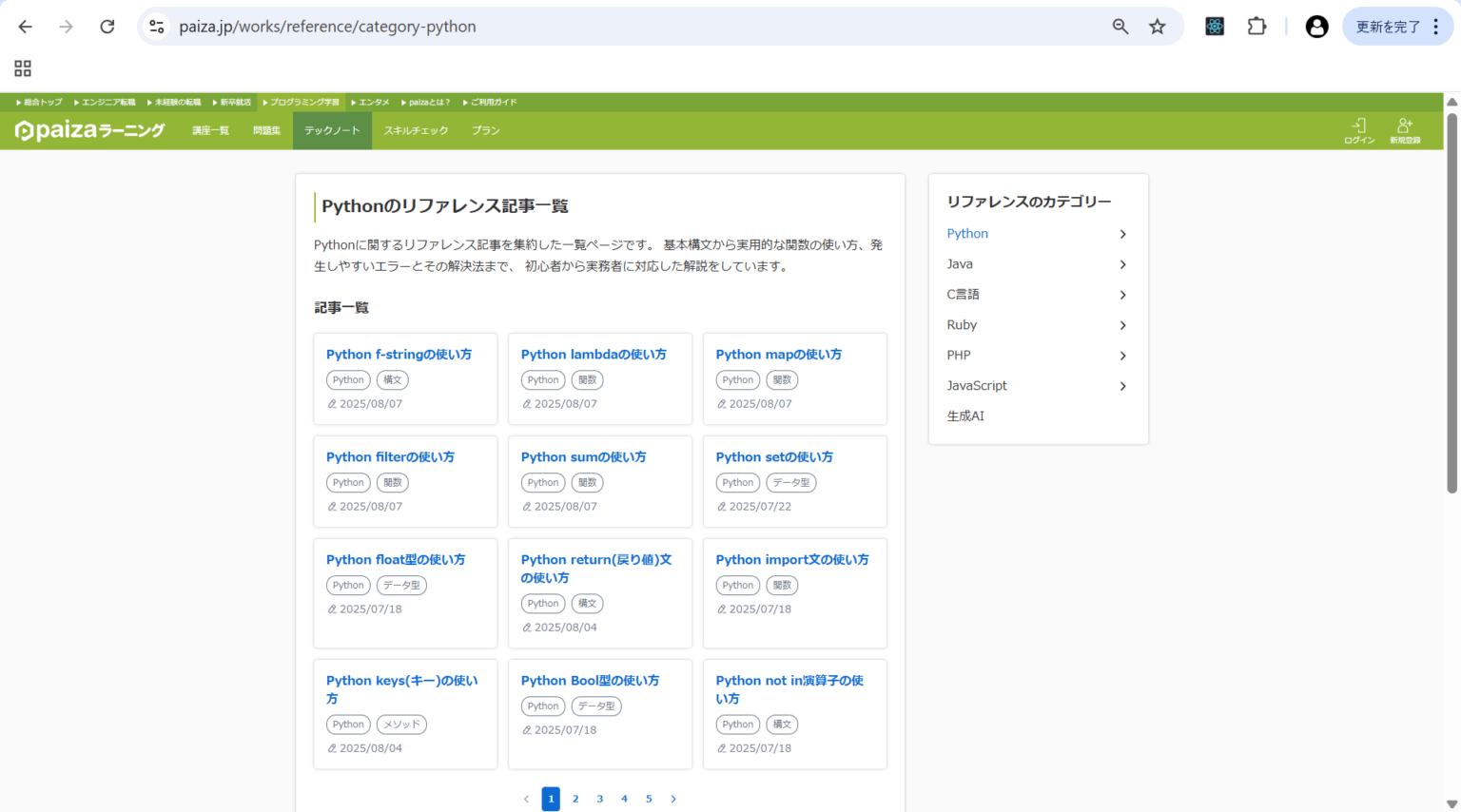
Task: Open the ログイン icon at top right
Action: (x=1358, y=130)
